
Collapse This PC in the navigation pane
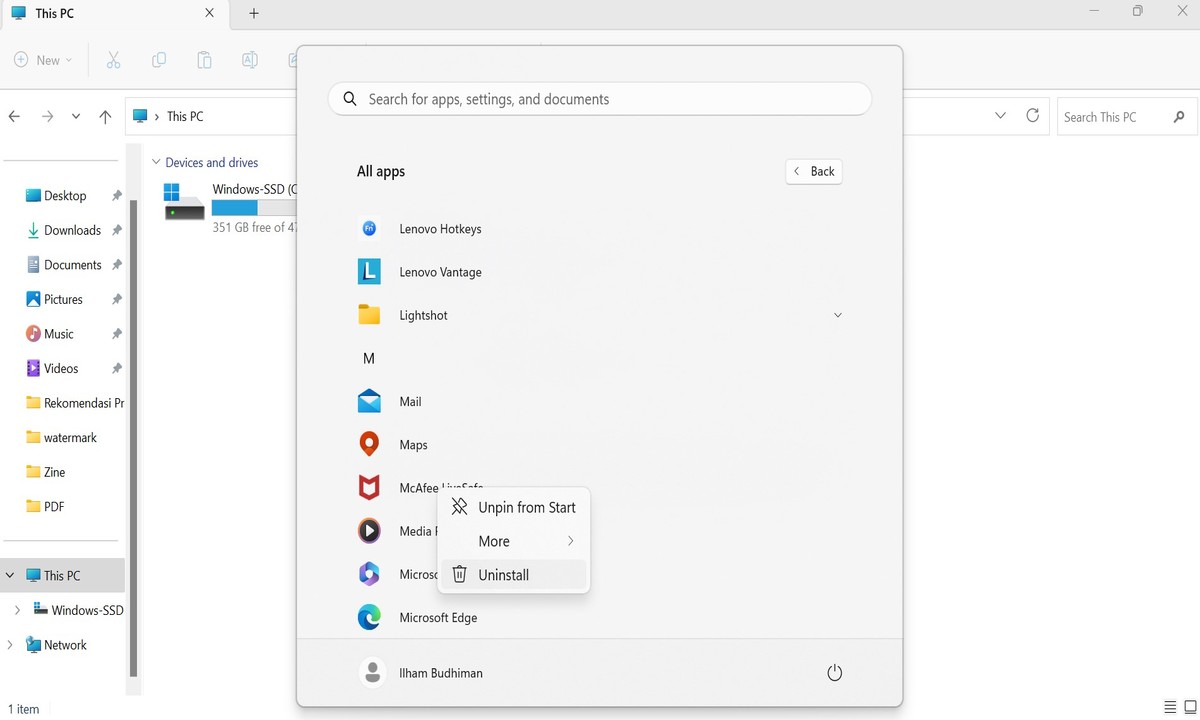pos(10,575)
